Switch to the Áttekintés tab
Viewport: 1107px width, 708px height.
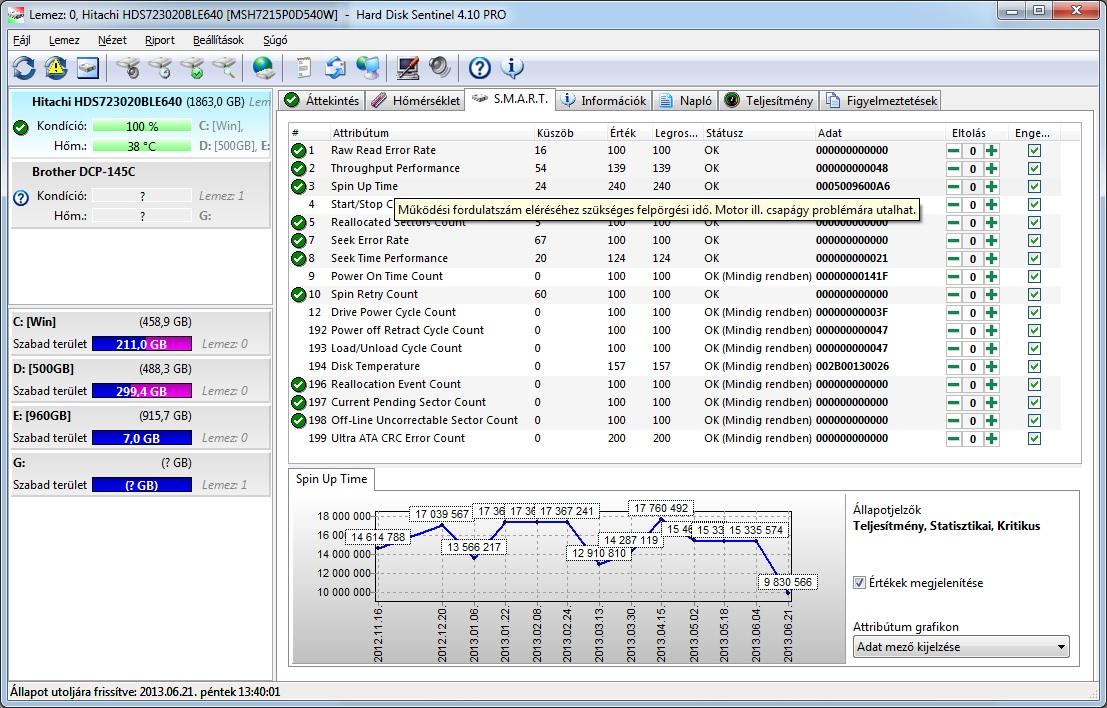[322, 101]
